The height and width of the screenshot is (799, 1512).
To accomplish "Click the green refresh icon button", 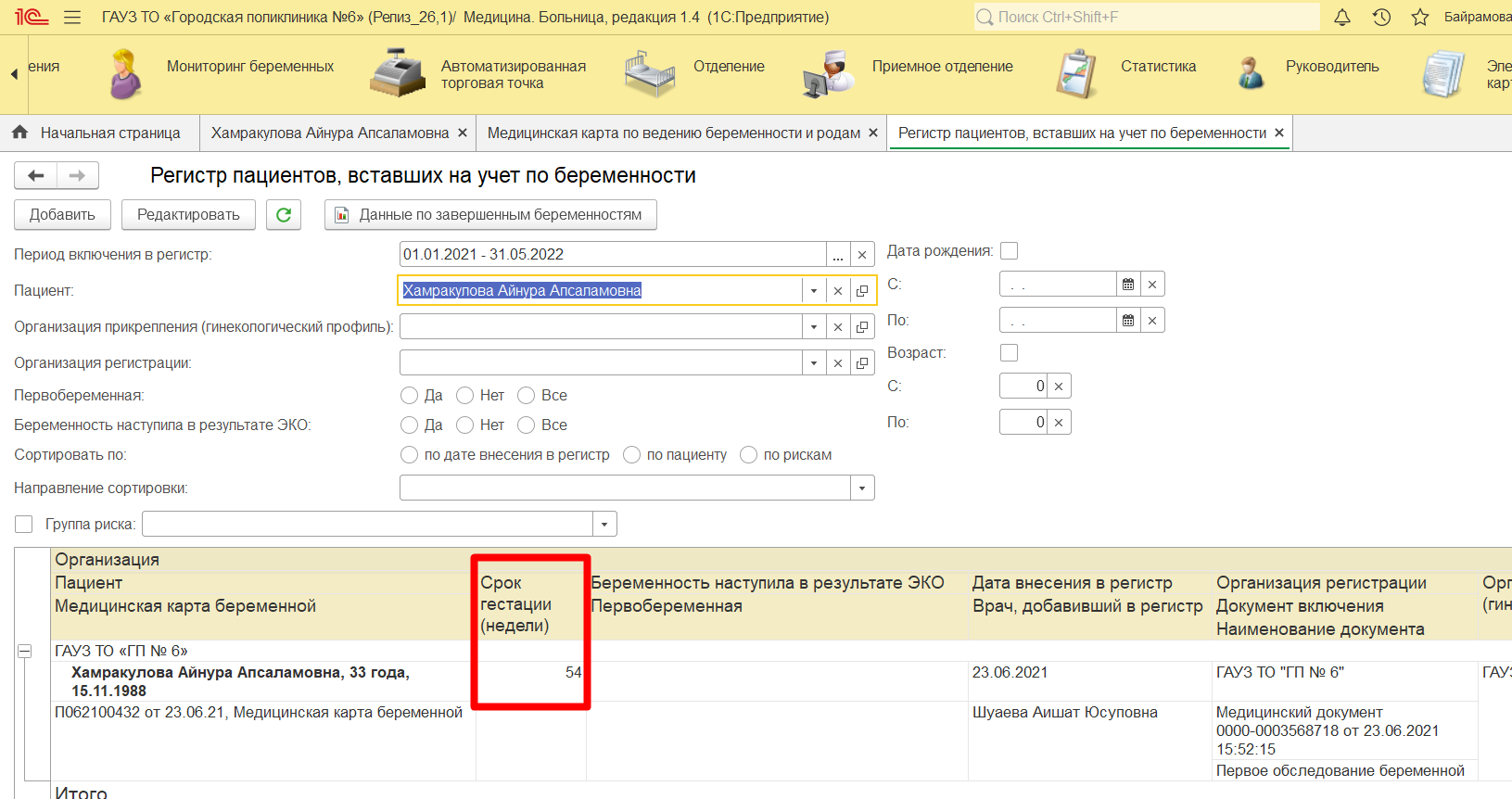I will [x=284, y=214].
